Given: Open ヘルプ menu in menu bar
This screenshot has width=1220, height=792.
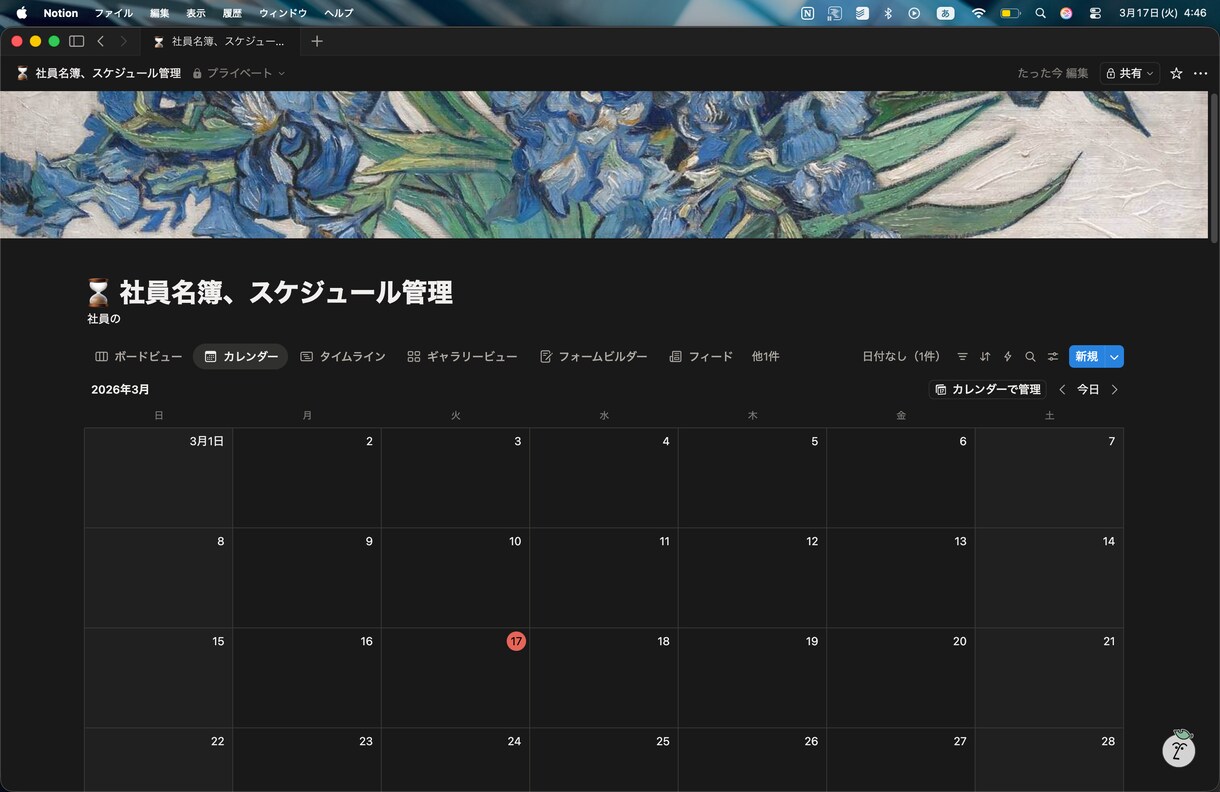Looking at the screenshot, I should pos(338,13).
